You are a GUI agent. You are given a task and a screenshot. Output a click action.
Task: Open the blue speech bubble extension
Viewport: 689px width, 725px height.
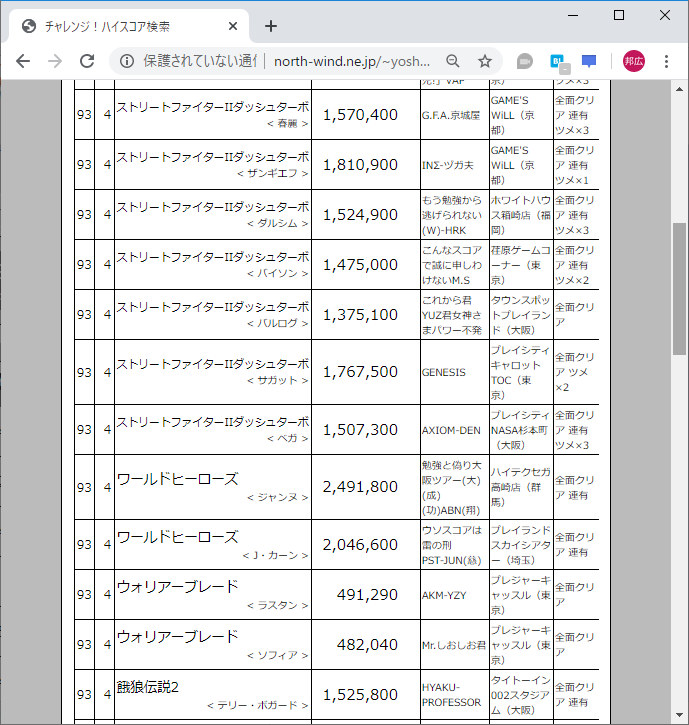(x=589, y=61)
